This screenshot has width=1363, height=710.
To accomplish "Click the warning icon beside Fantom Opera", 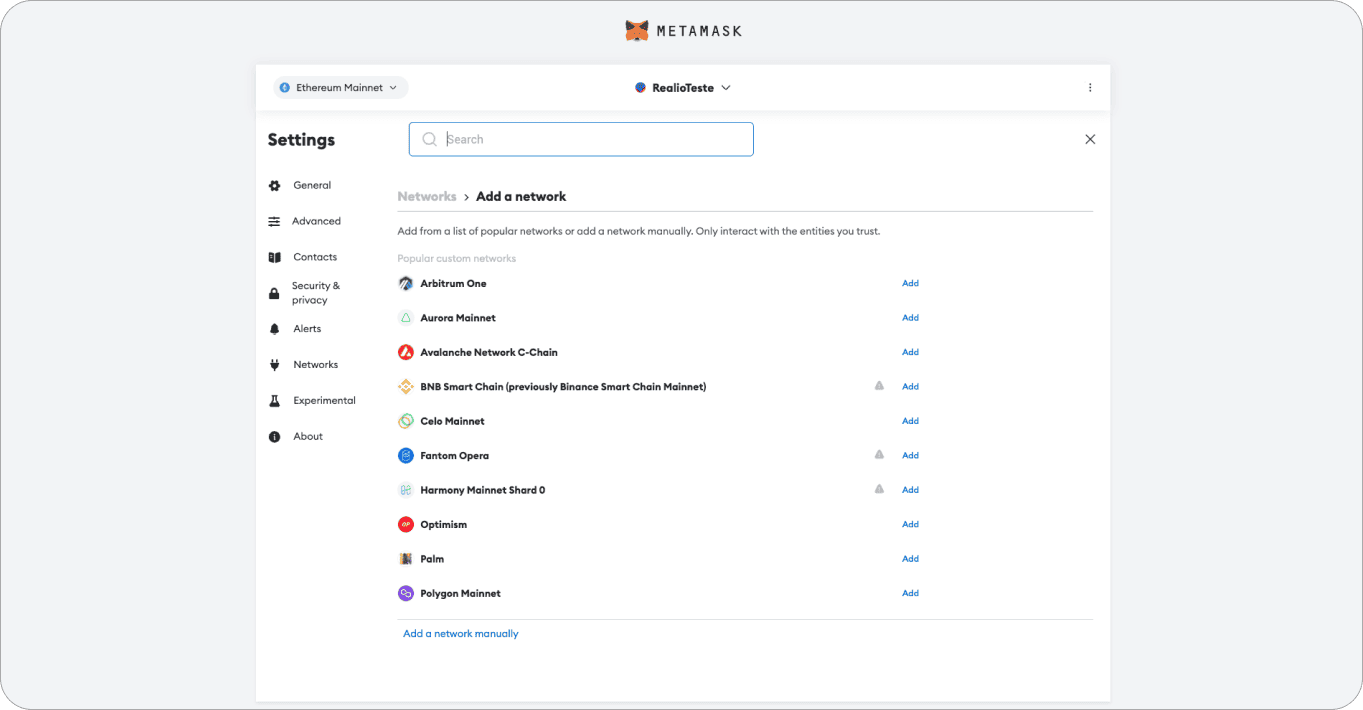I will point(880,455).
